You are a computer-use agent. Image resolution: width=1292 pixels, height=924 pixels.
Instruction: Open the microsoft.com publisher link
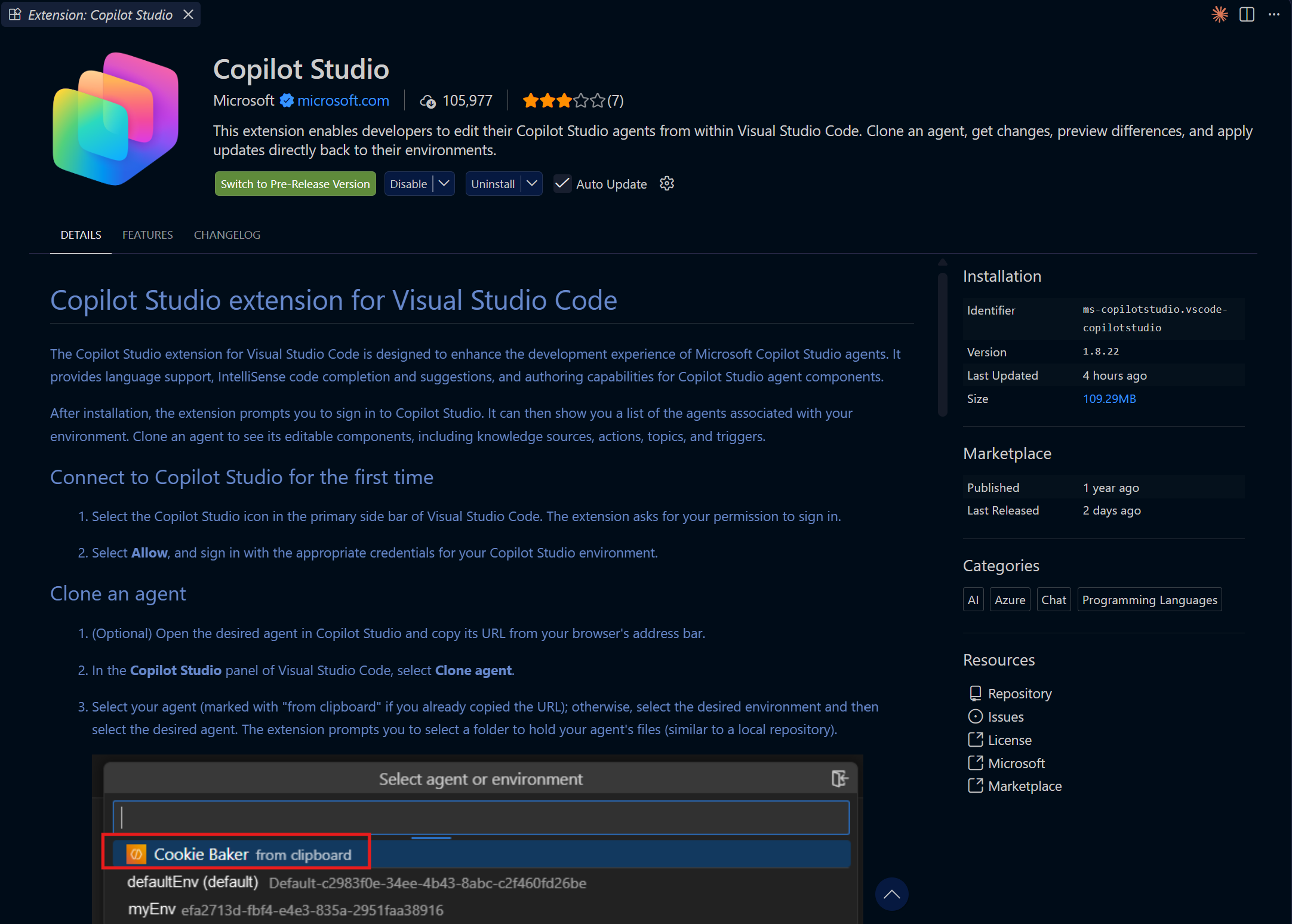coord(343,101)
